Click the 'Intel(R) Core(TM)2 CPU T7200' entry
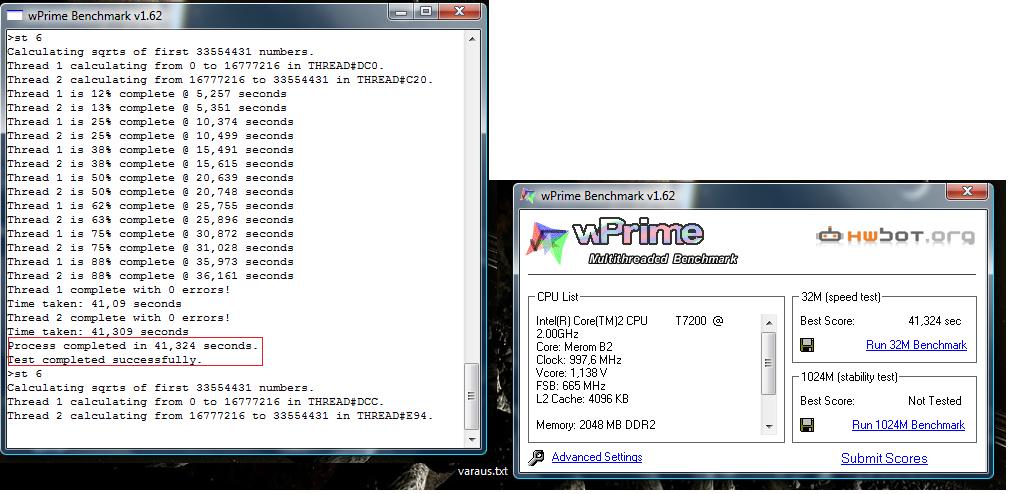 click(629, 327)
